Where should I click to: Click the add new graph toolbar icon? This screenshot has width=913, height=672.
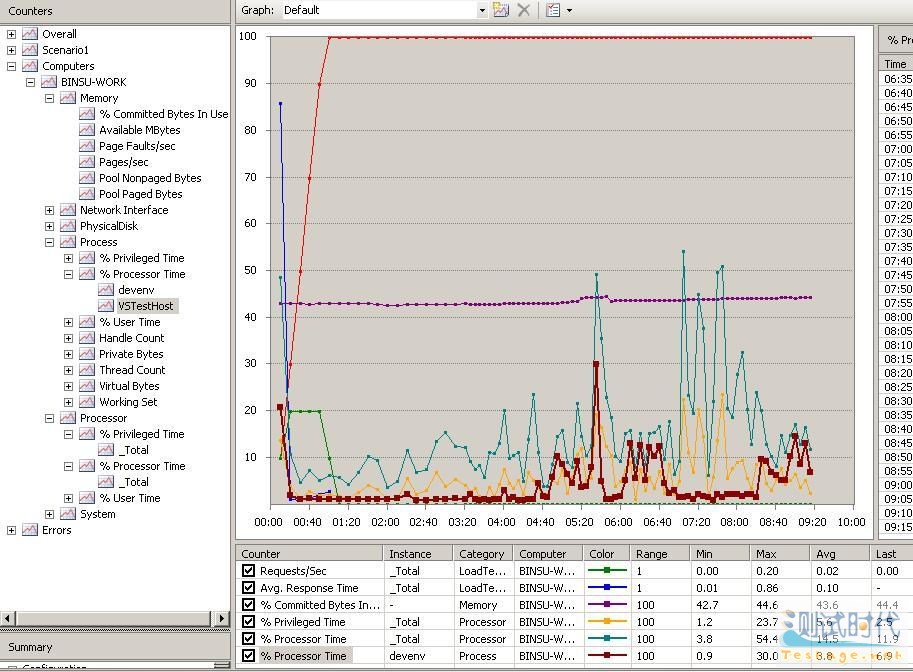501,10
